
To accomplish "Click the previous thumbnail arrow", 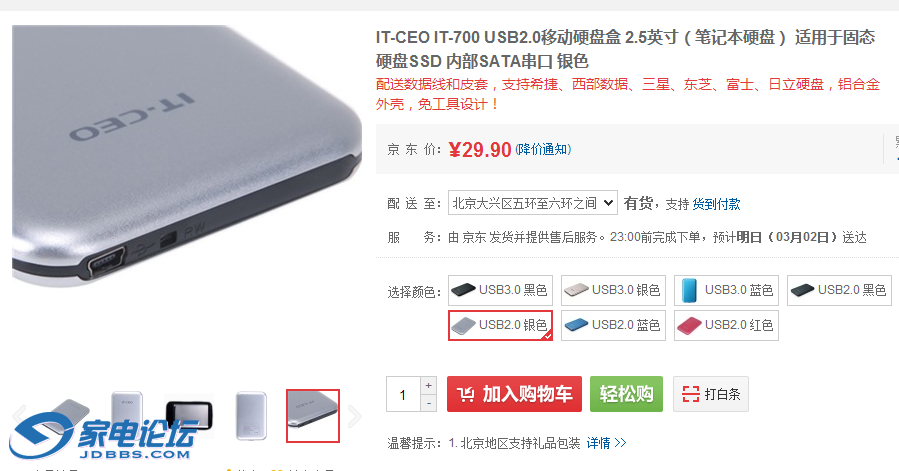I will click(19, 414).
